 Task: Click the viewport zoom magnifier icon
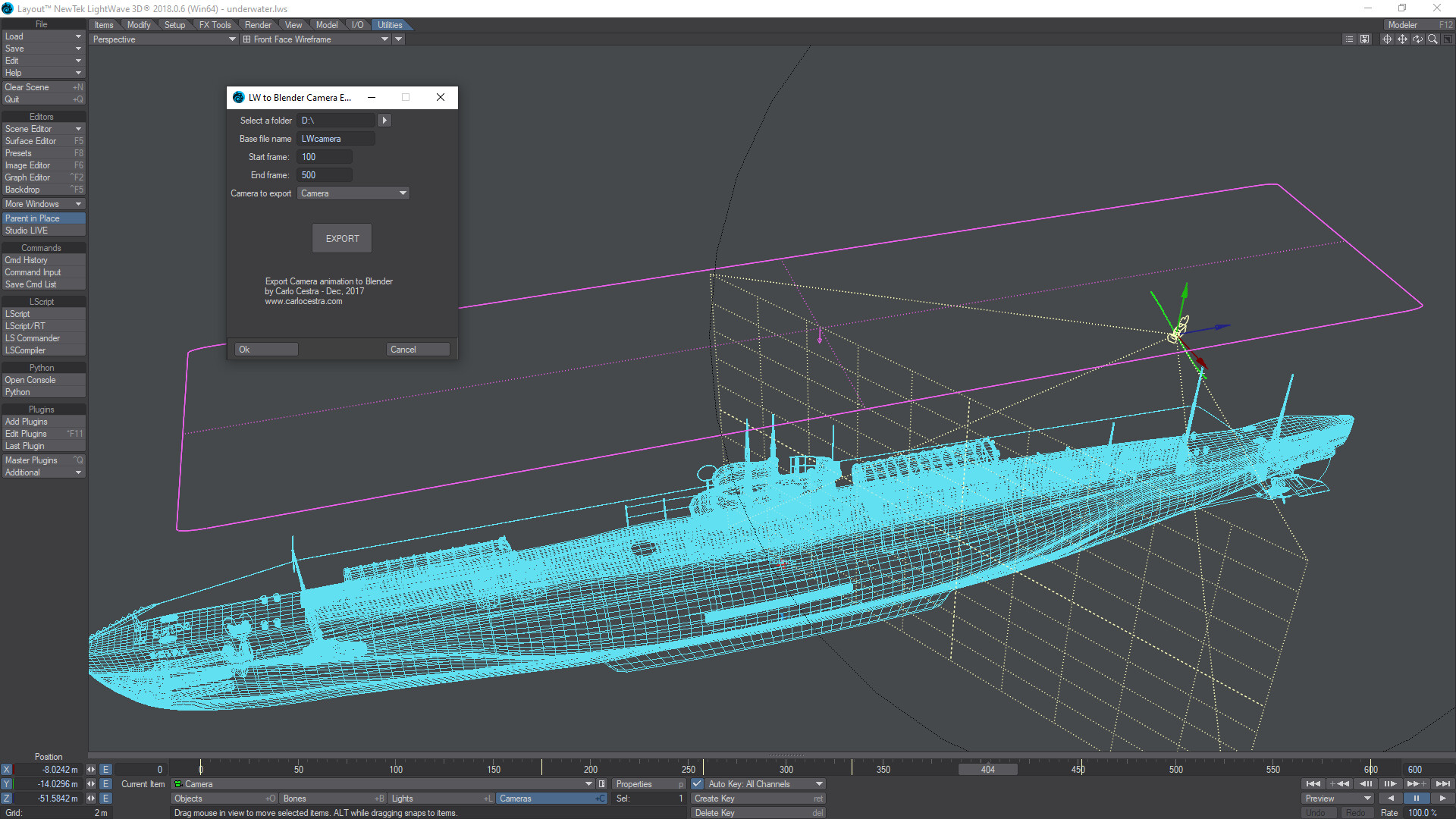1432,39
